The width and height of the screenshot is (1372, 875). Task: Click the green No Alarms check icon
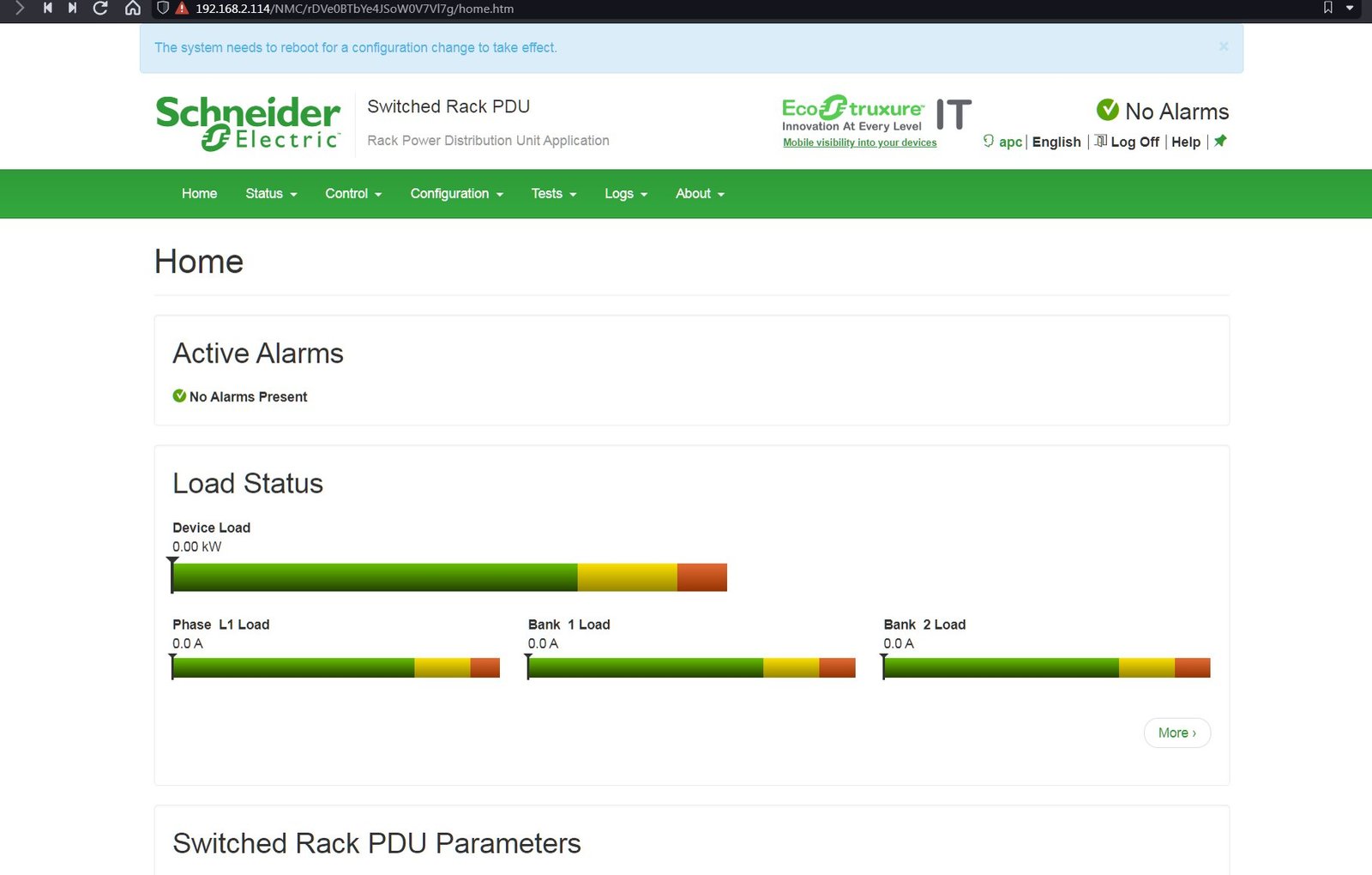[x=1107, y=110]
